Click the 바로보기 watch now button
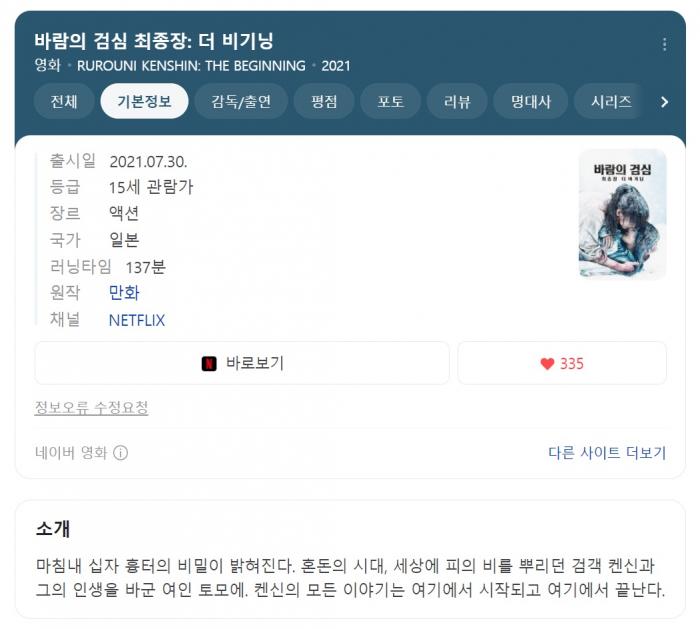Image resolution: width=700 pixels, height=629 pixels. (242, 363)
